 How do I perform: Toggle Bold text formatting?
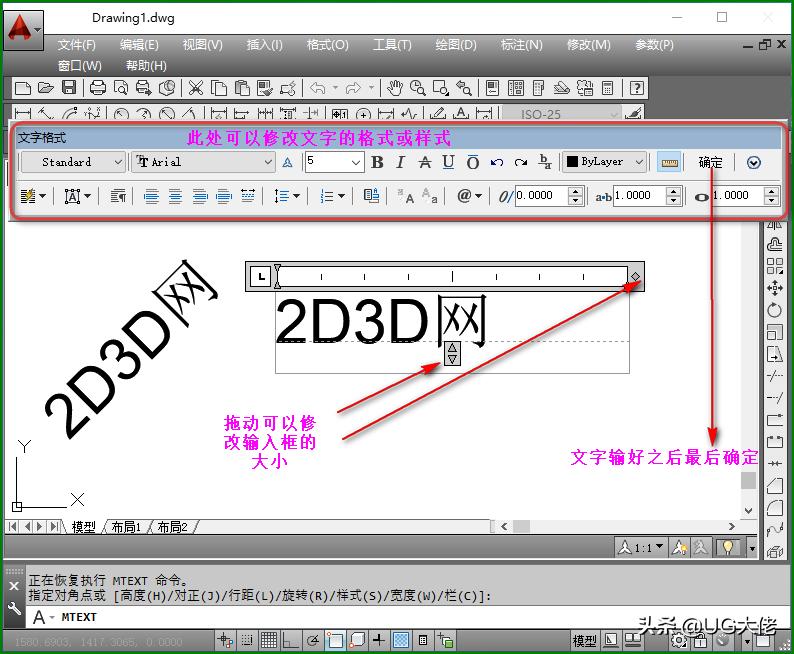click(377, 162)
